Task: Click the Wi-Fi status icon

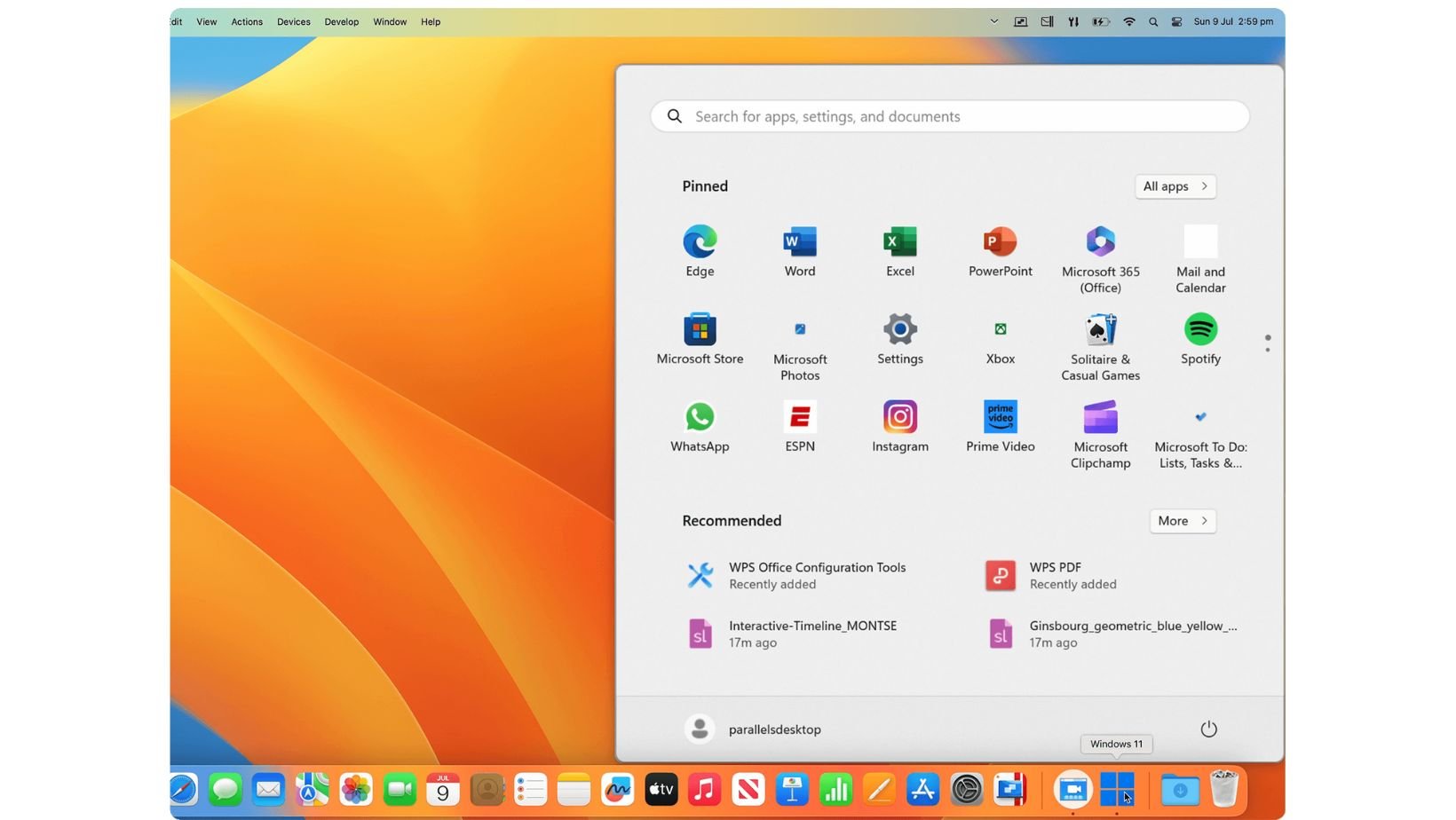Action: [x=1128, y=22]
